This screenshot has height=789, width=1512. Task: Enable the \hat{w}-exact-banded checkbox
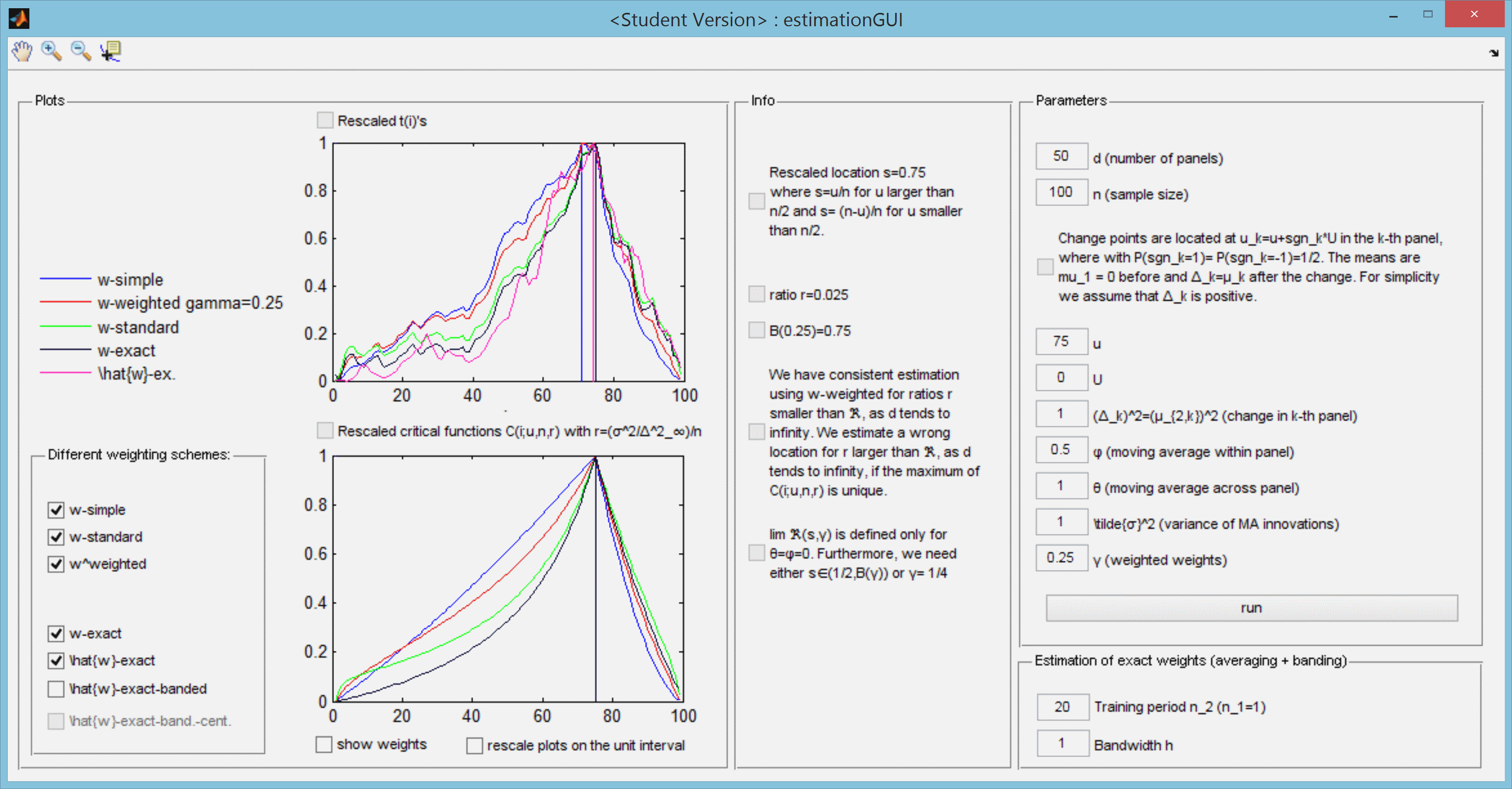56,689
